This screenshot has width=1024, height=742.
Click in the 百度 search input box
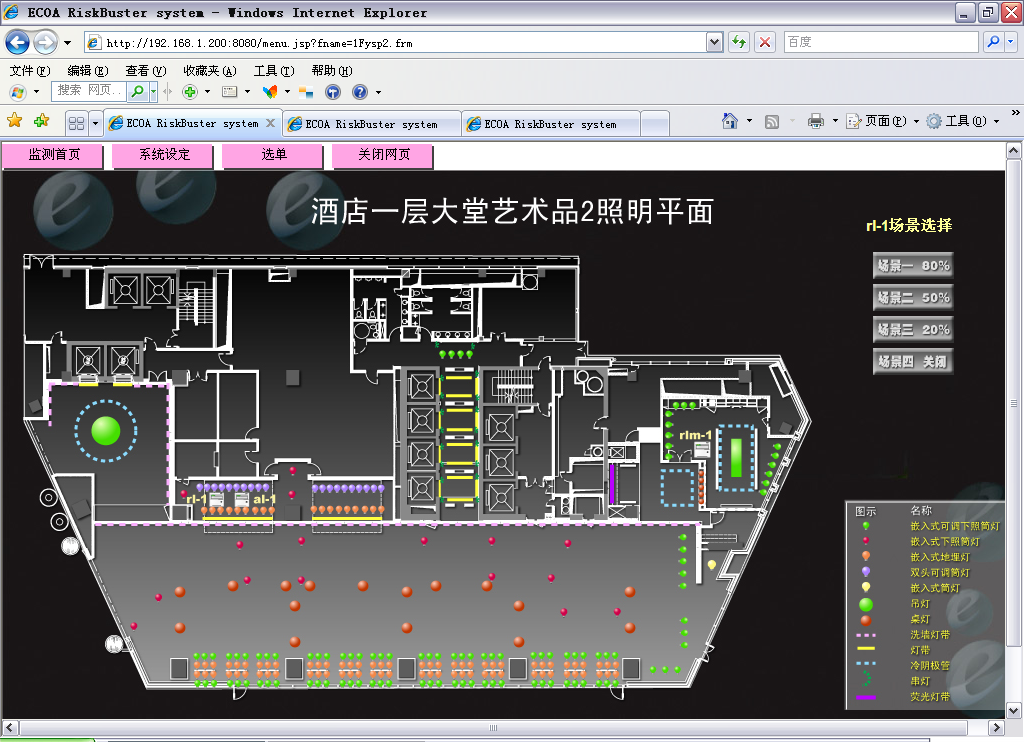click(879, 42)
